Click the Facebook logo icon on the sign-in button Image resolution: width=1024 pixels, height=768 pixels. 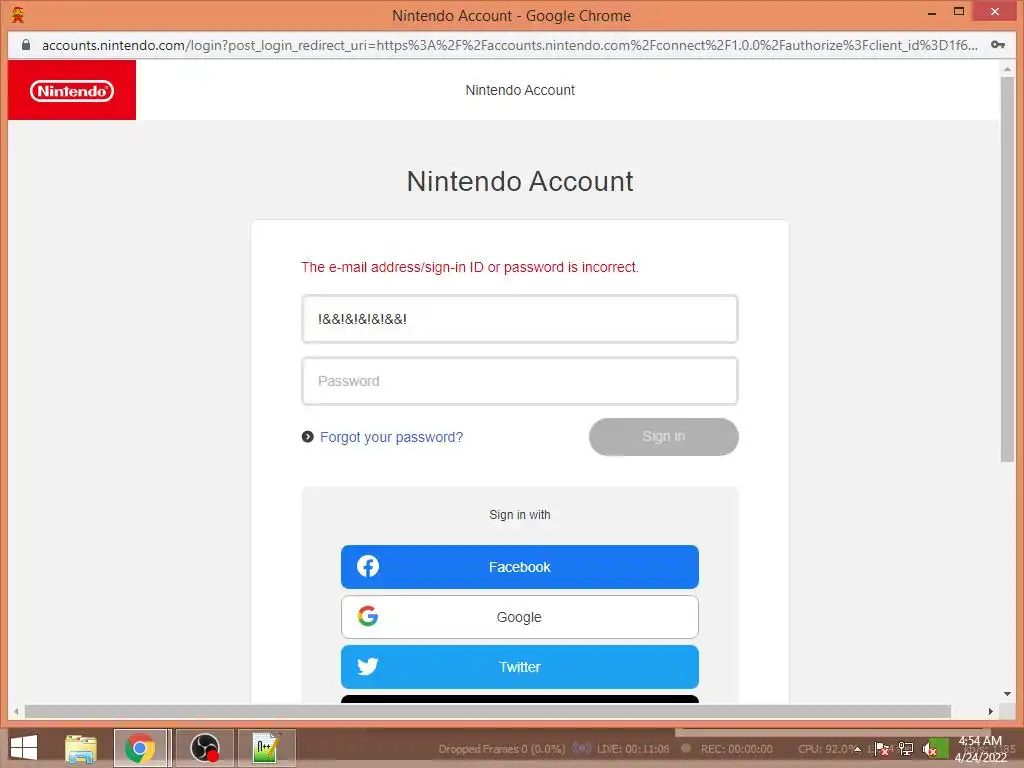[x=368, y=566]
